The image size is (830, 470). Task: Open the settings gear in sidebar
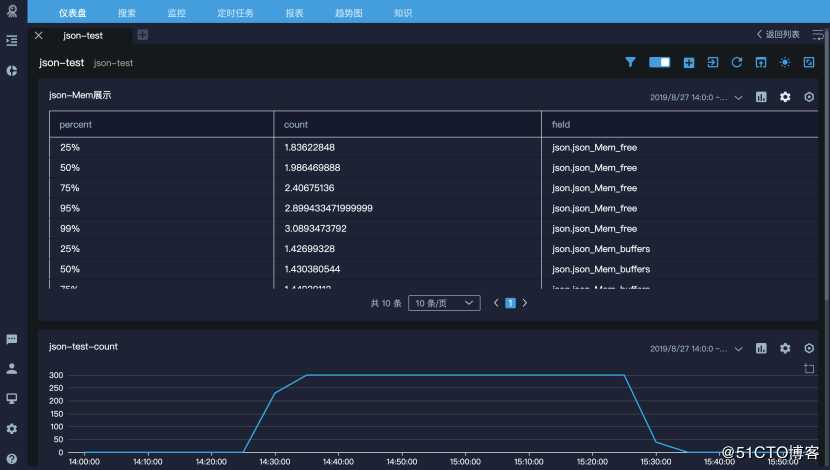tap(12, 429)
